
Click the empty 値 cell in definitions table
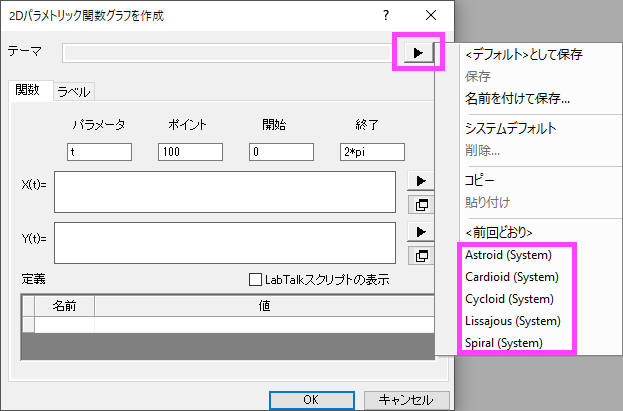pyautogui.click(x=264, y=325)
